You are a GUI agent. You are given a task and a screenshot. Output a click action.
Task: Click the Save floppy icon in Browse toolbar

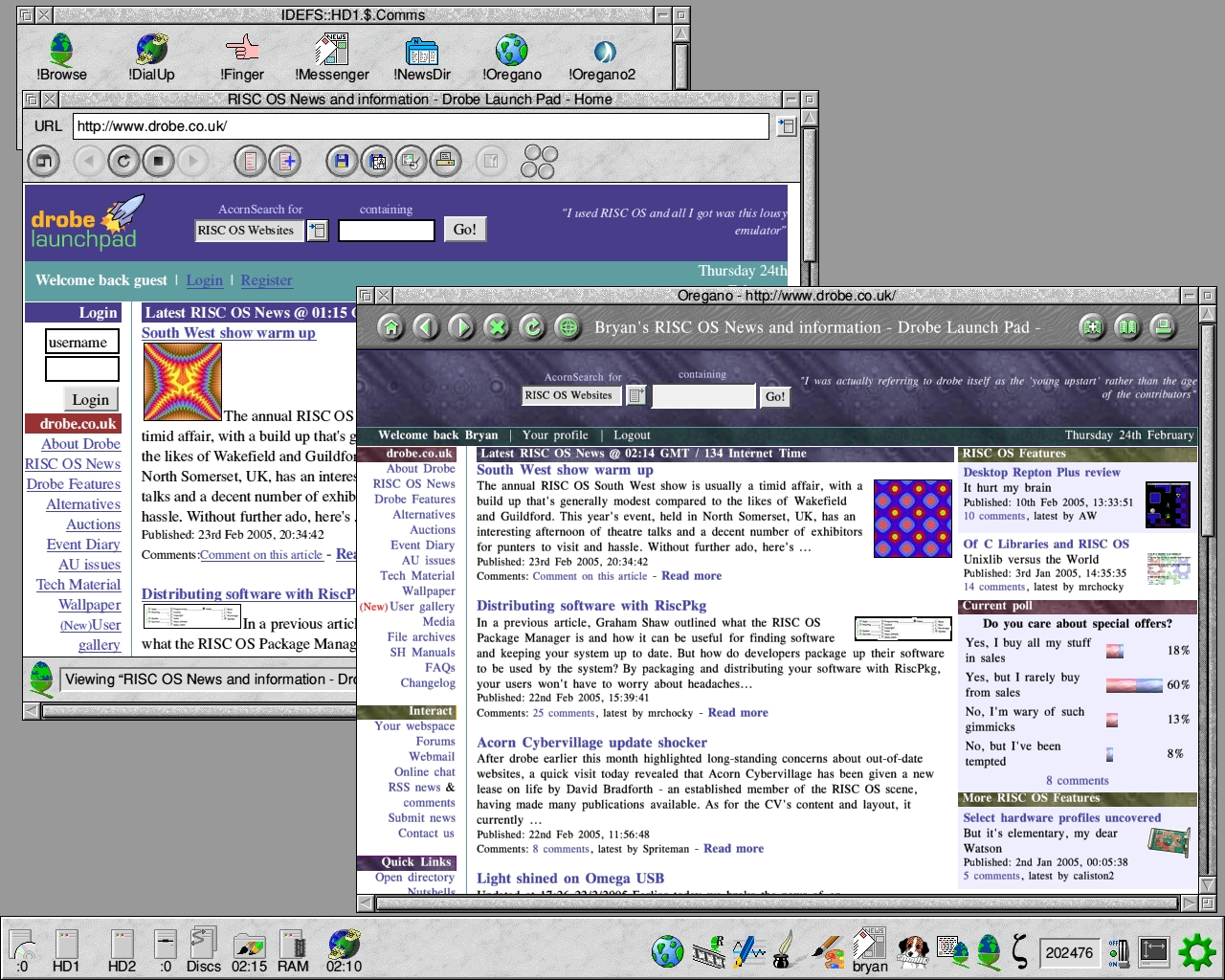[342, 161]
